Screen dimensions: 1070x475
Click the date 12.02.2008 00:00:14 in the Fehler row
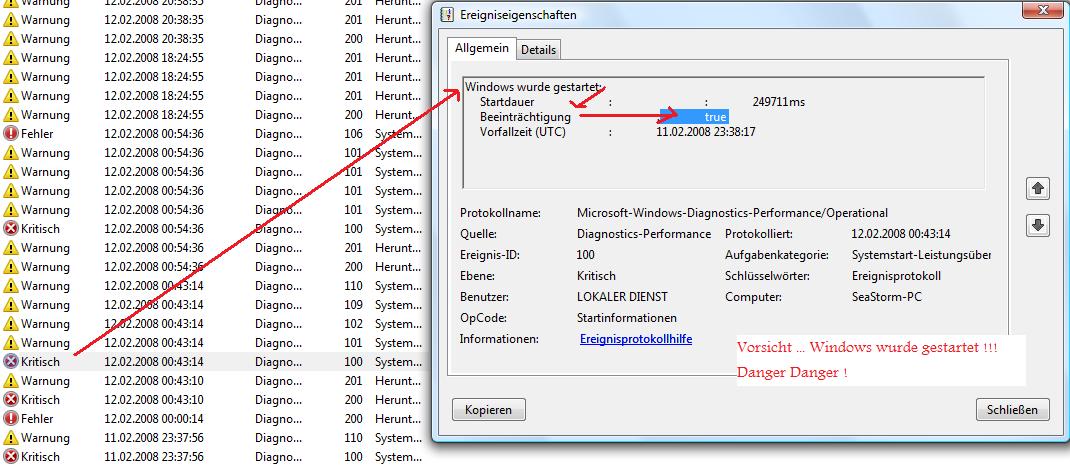pos(154,418)
